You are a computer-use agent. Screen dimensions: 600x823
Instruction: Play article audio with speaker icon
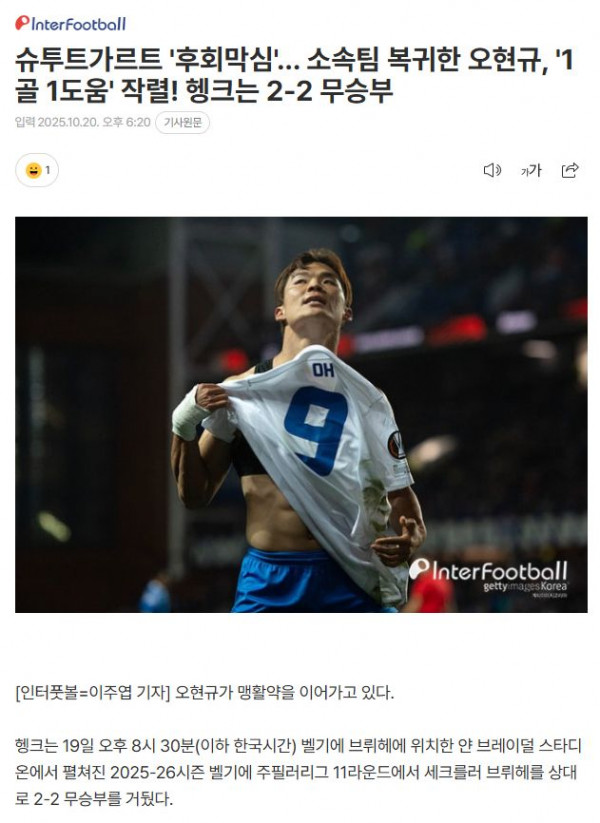pos(492,170)
